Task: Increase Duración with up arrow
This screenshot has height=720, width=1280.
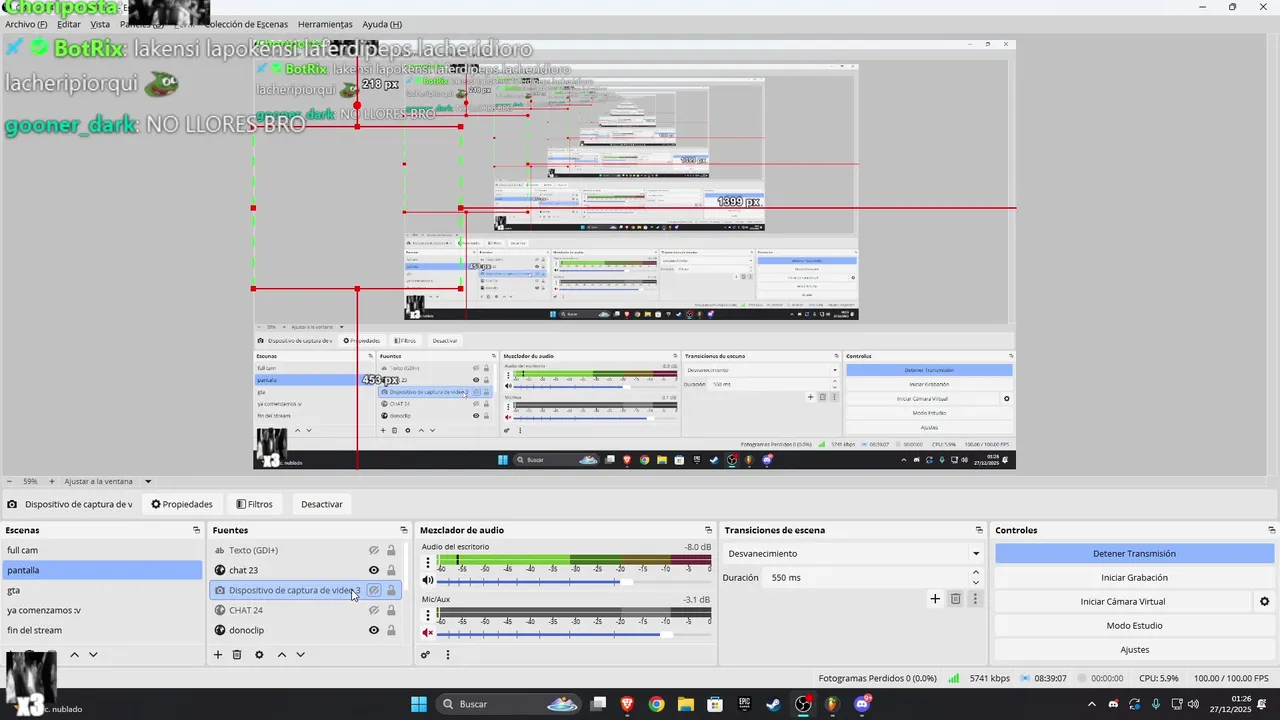Action: [x=976, y=572]
